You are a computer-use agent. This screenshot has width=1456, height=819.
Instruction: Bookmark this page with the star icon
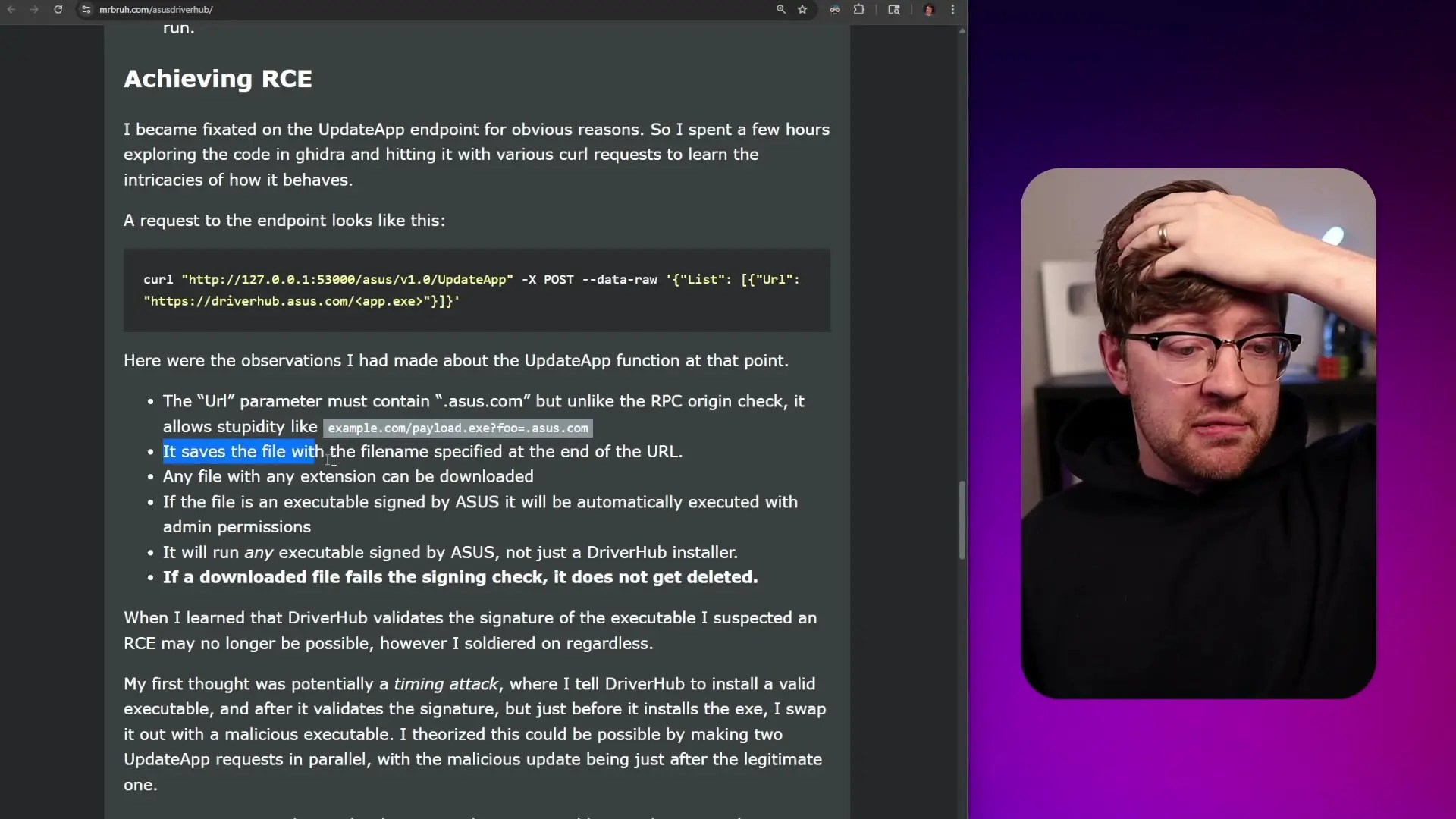click(x=802, y=10)
